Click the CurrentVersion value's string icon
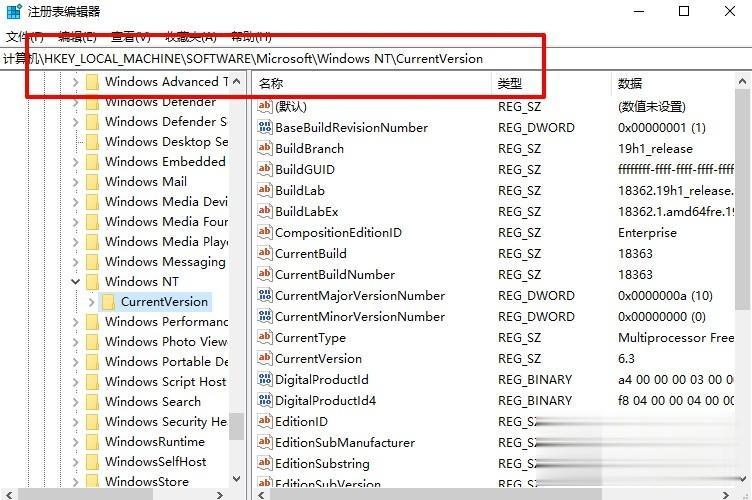This screenshot has height=500, width=752. tap(265, 359)
